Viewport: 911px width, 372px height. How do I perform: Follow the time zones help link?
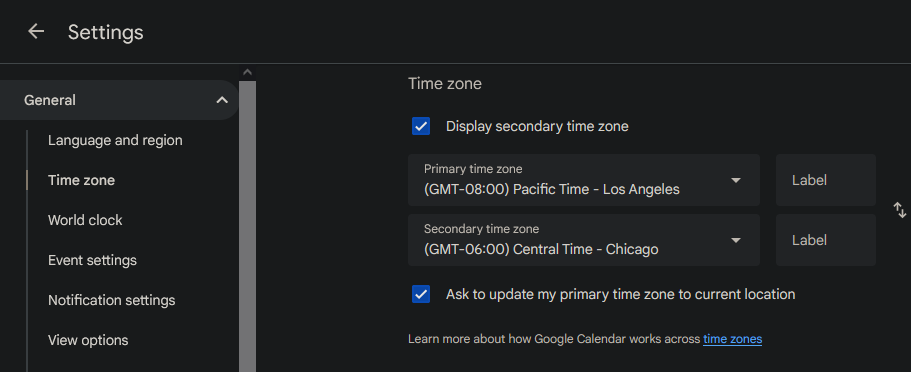732,339
